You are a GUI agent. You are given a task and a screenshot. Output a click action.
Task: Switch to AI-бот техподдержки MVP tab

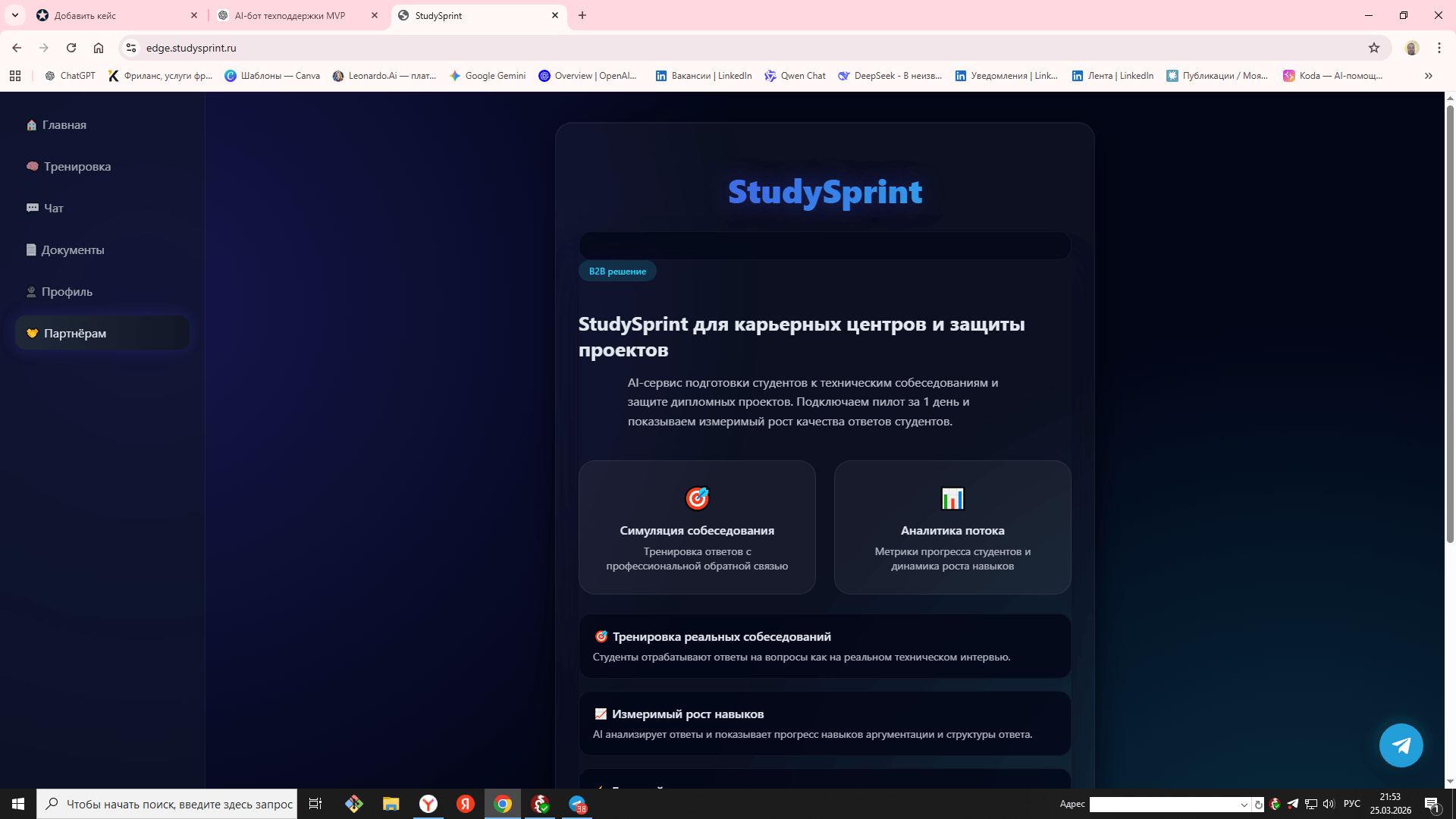point(290,15)
